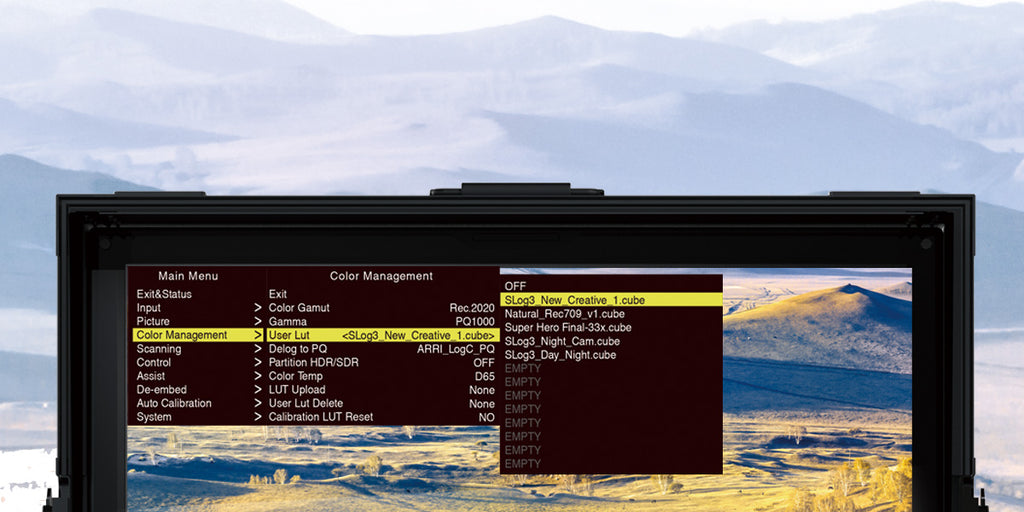Change the Gamma PQ1000 setting
Screen dimensions: 1024x512
tap(475, 321)
